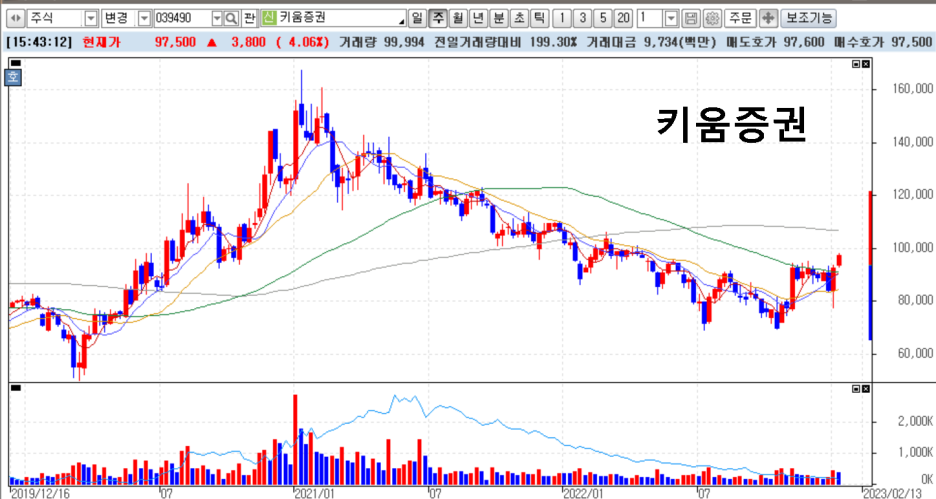The width and height of the screenshot is (936, 499).
Task: Switch chart to weekly 주 period
Action: [x=438, y=19]
